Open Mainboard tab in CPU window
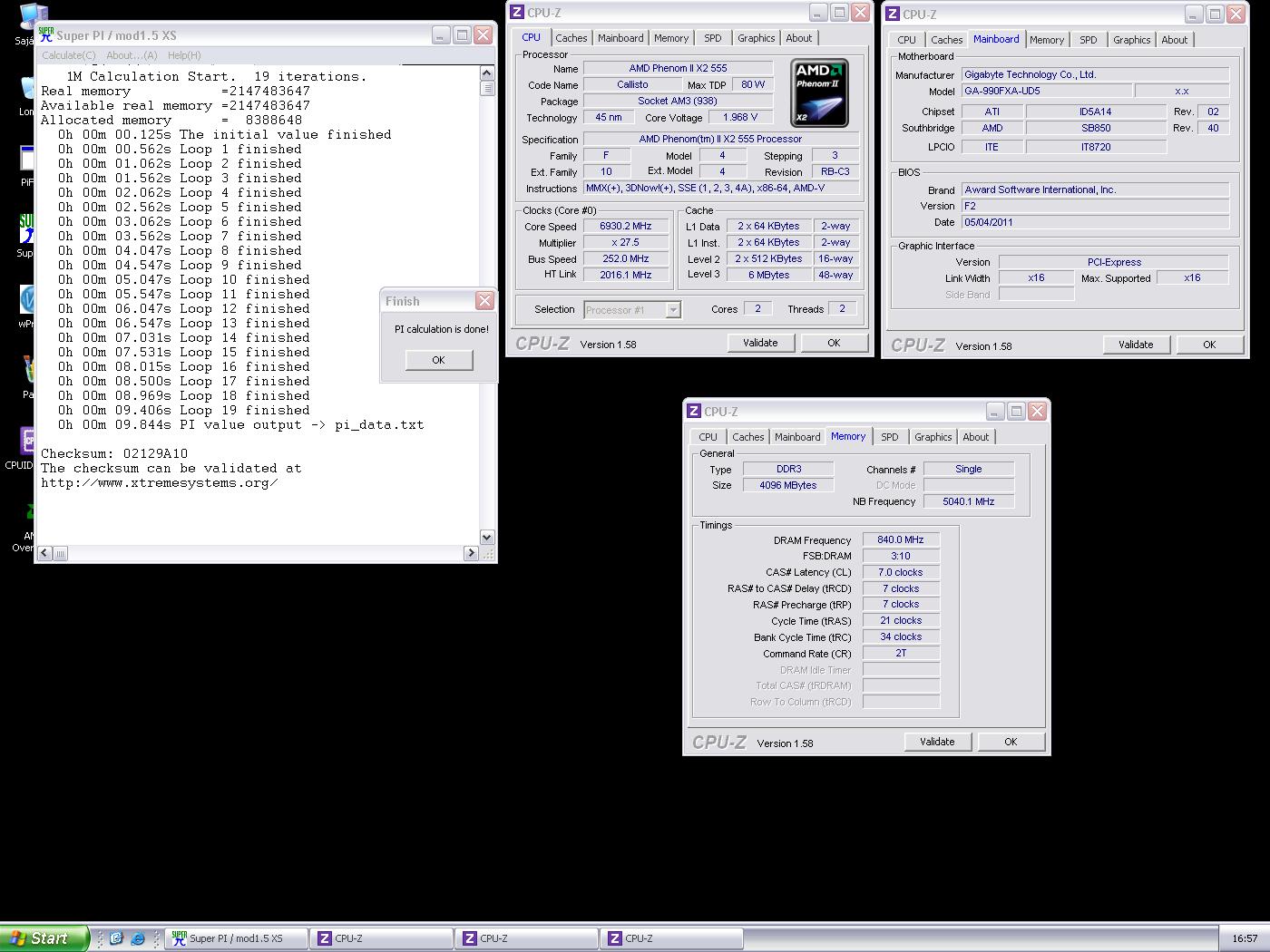Viewport: 1270px width, 952px height. [620, 38]
